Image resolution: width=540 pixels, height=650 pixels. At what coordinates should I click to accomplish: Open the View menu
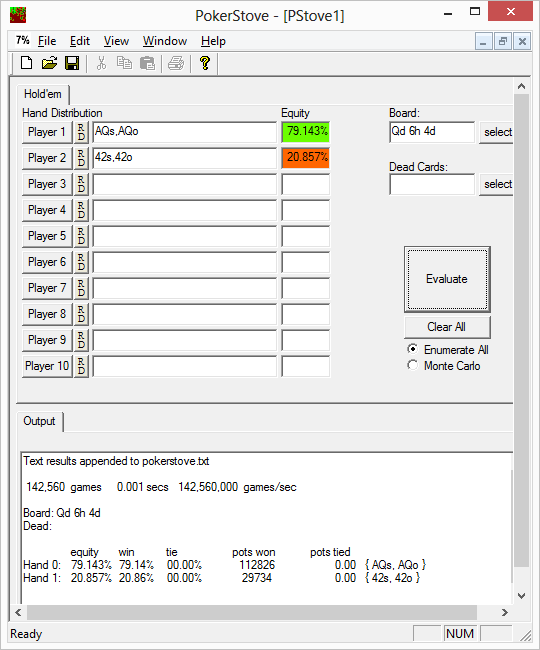[116, 41]
